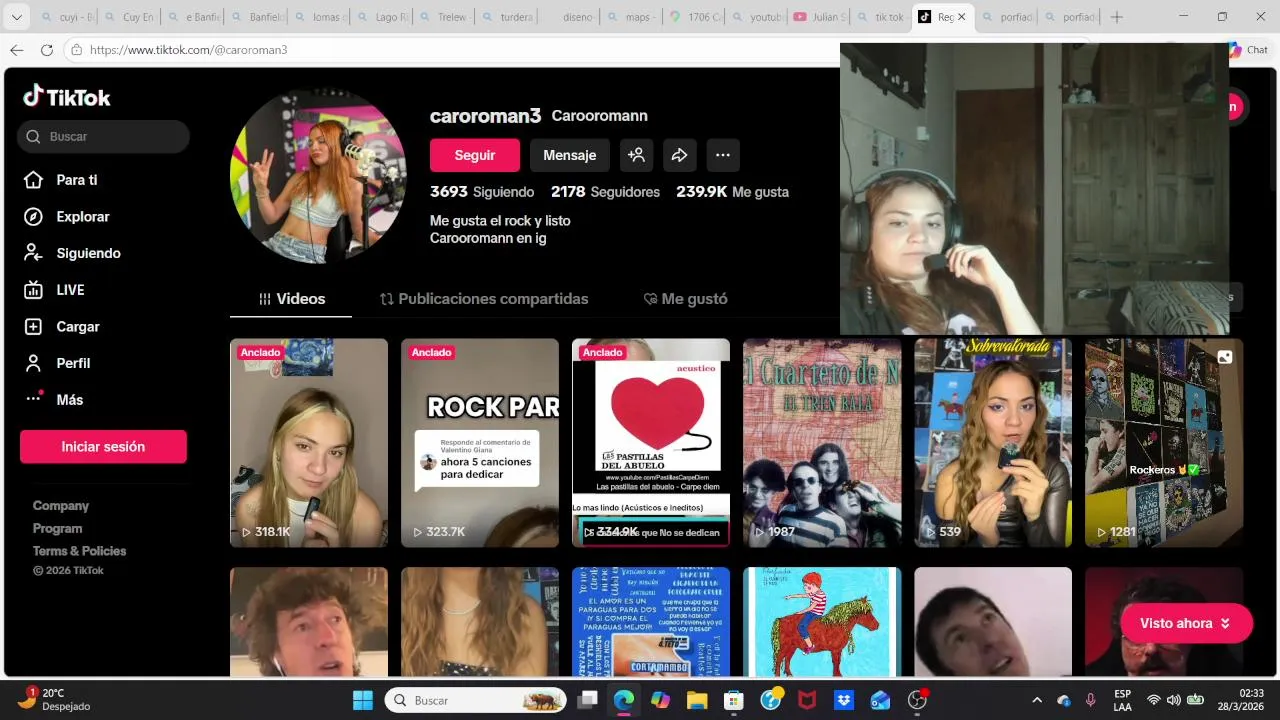Open the 3693 Siguiendo list
The width and height of the screenshot is (1280, 720).
pyautogui.click(x=482, y=192)
